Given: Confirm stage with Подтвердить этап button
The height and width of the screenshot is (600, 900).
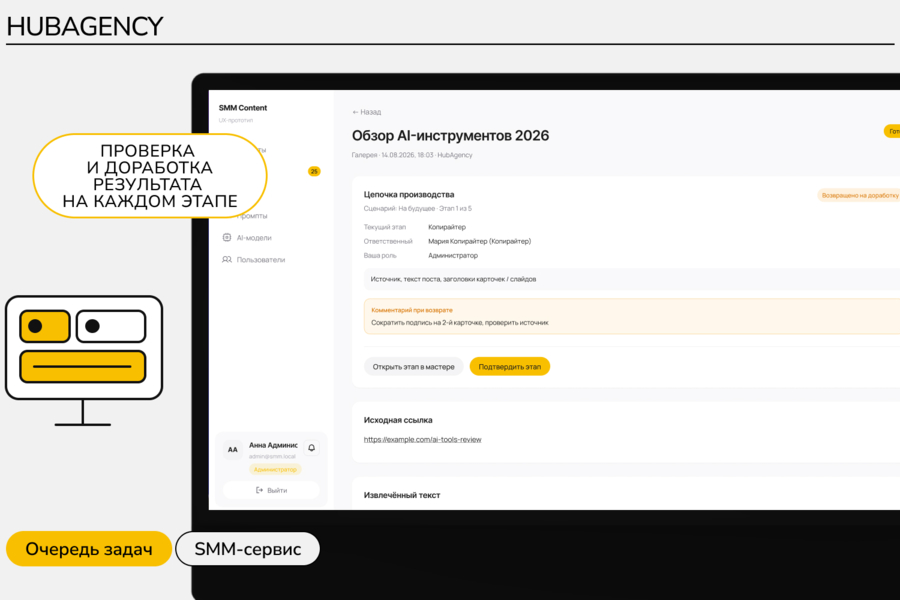Looking at the screenshot, I should click(510, 366).
